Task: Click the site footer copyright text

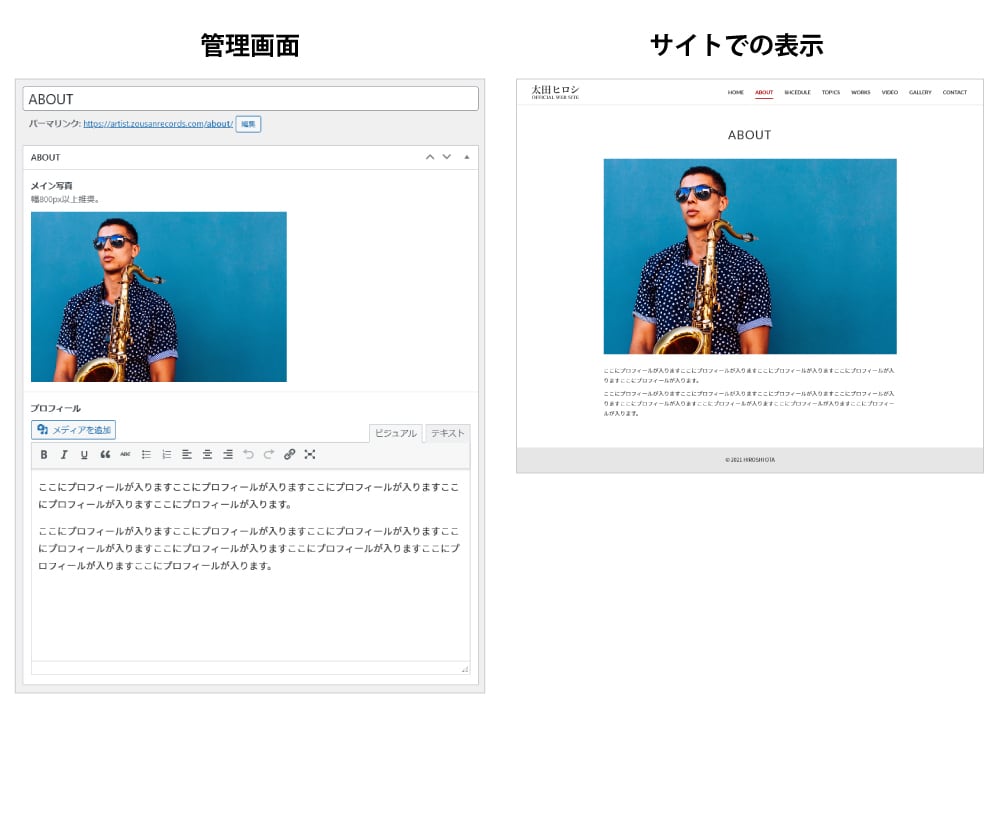Action: [x=750, y=460]
